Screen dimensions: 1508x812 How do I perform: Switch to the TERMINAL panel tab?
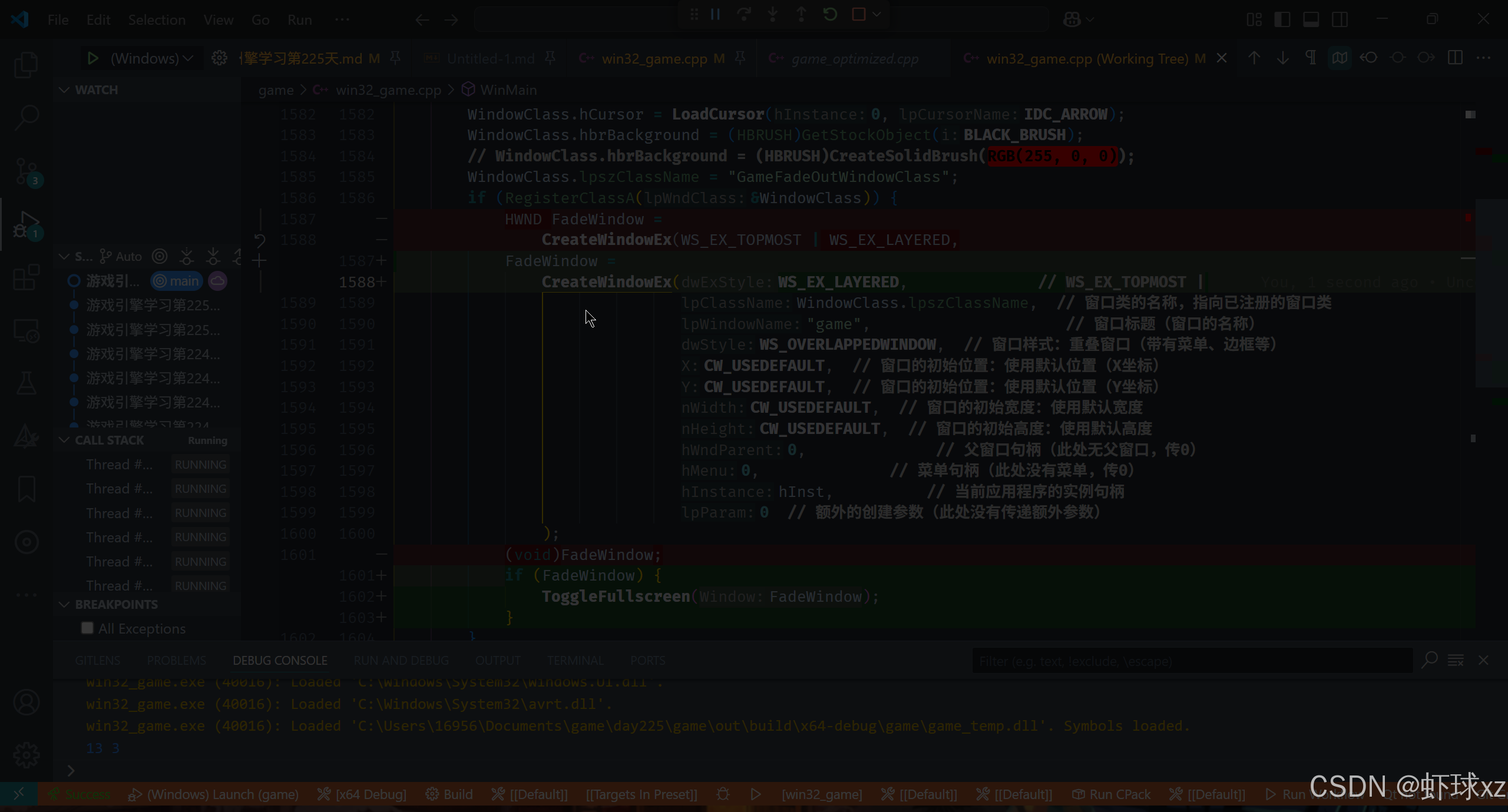coord(575,661)
